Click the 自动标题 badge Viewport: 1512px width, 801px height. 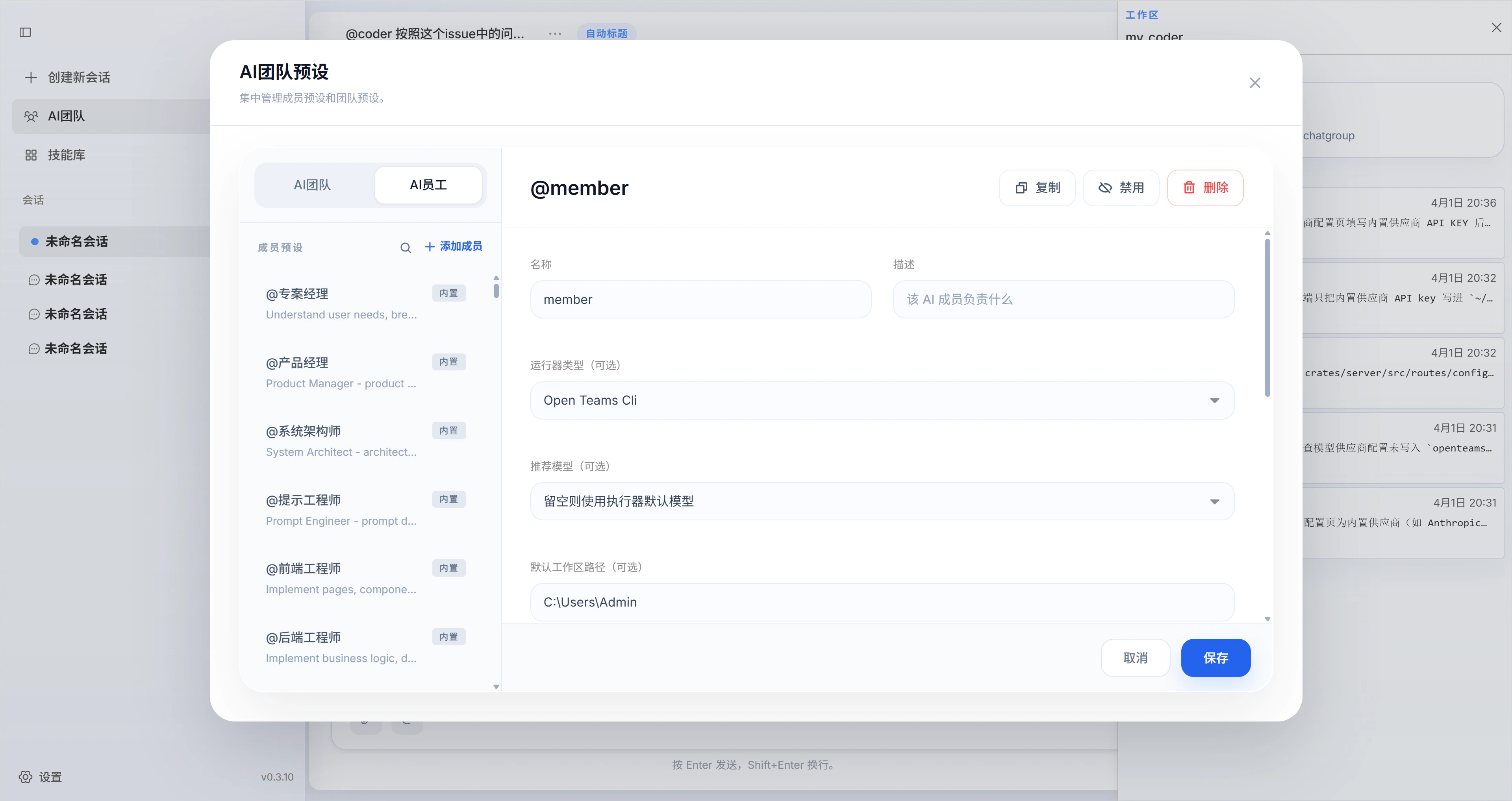point(606,33)
